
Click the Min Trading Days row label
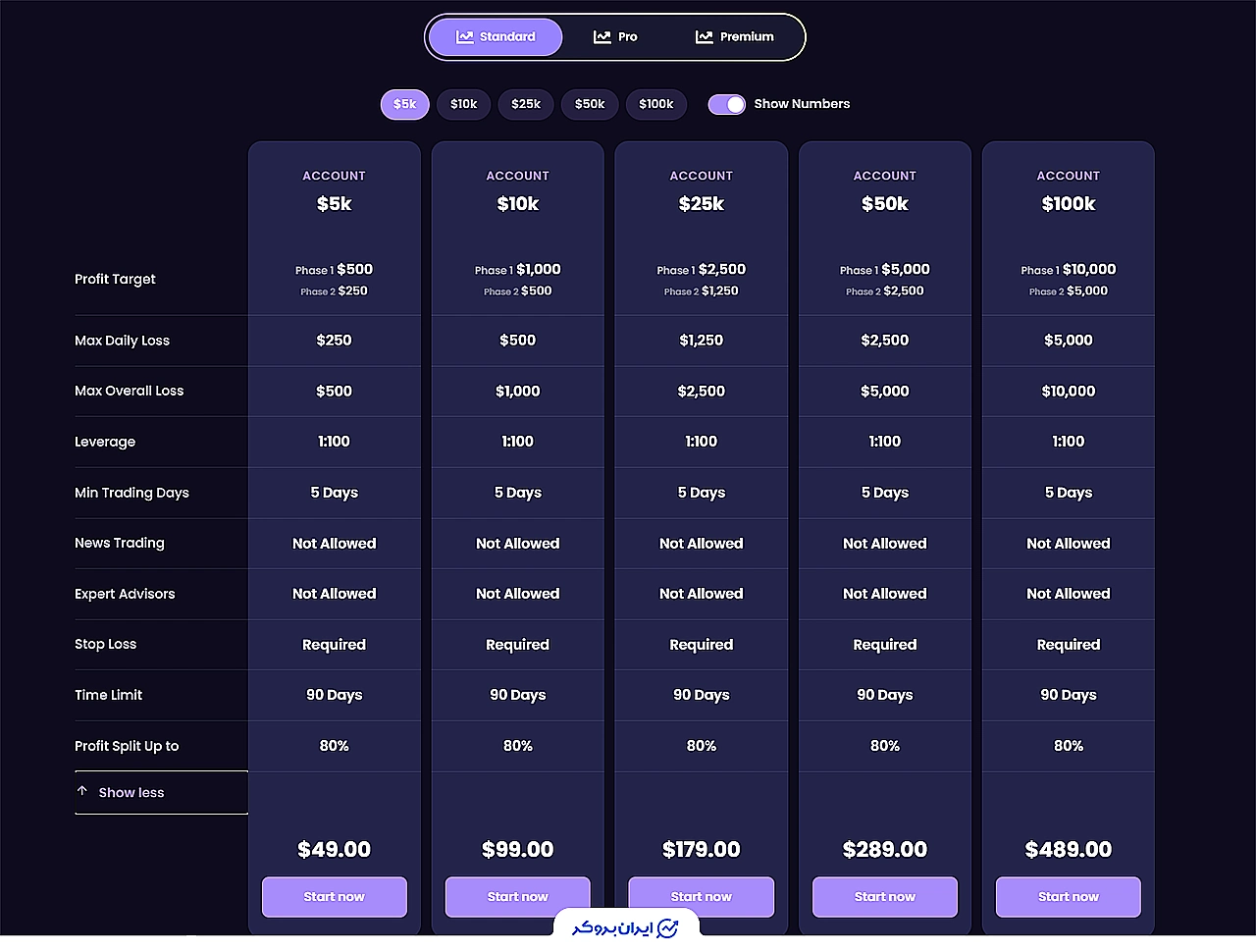click(131, 493)
